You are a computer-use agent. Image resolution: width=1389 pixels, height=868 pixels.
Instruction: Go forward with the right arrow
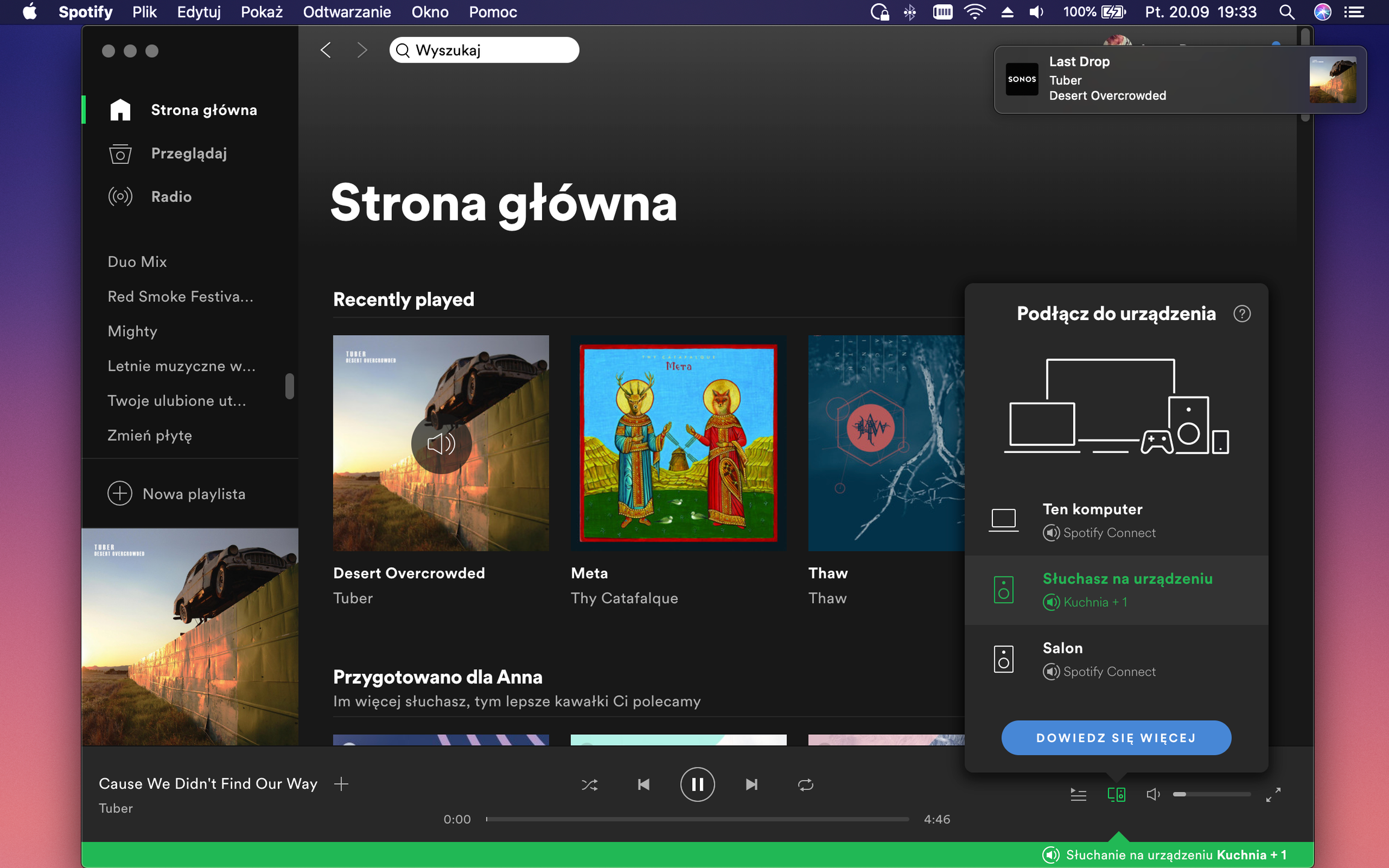click(362, 50)
